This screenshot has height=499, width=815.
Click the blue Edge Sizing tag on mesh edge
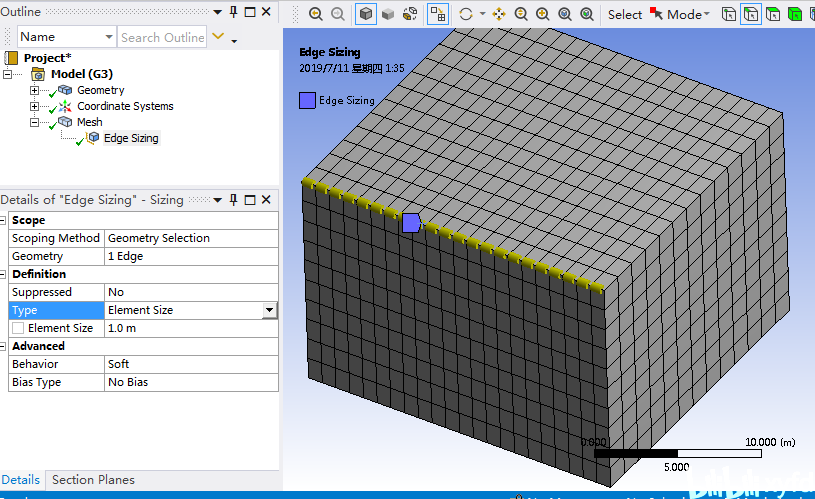[x=411, y=223]
